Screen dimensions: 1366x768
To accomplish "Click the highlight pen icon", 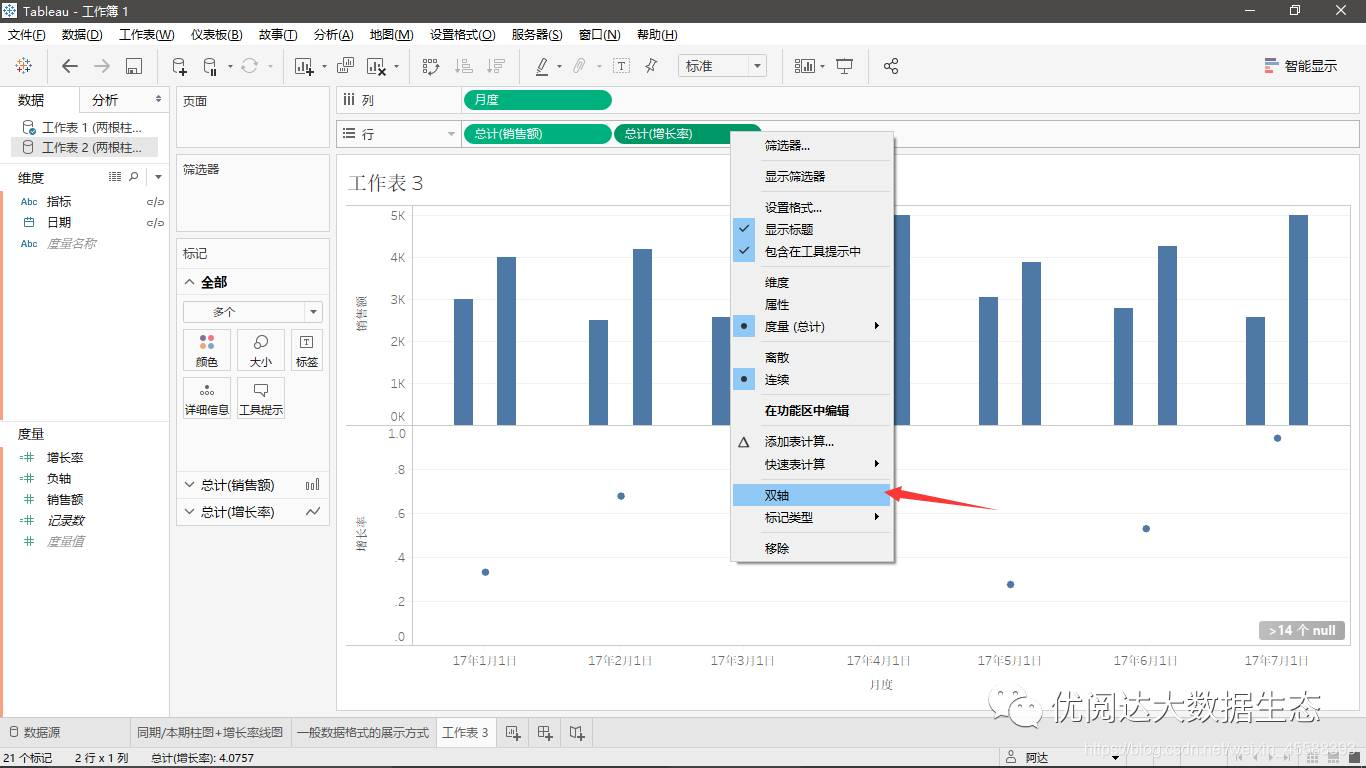I will [x=542, y=66].
